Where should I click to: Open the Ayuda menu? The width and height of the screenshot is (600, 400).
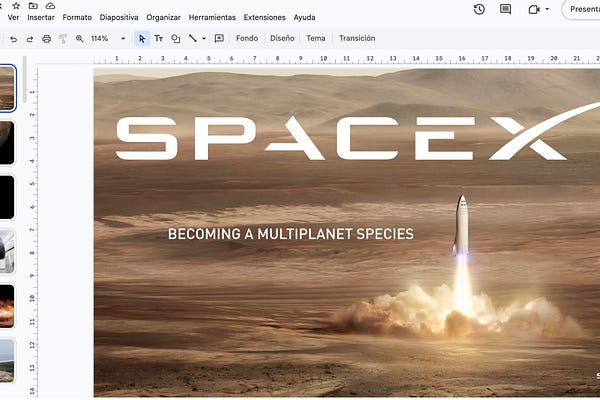305,17
